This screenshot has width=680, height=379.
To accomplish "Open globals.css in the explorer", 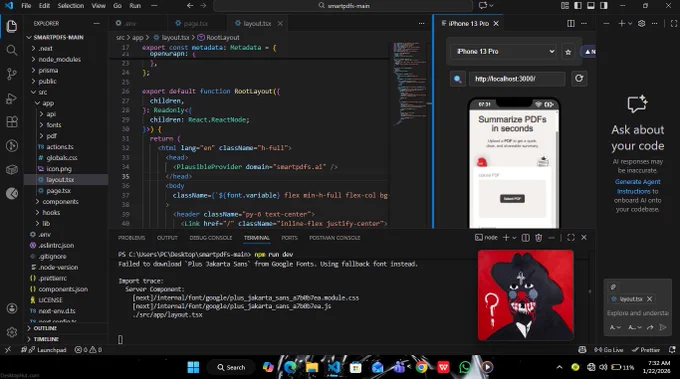I will point(62,158).
